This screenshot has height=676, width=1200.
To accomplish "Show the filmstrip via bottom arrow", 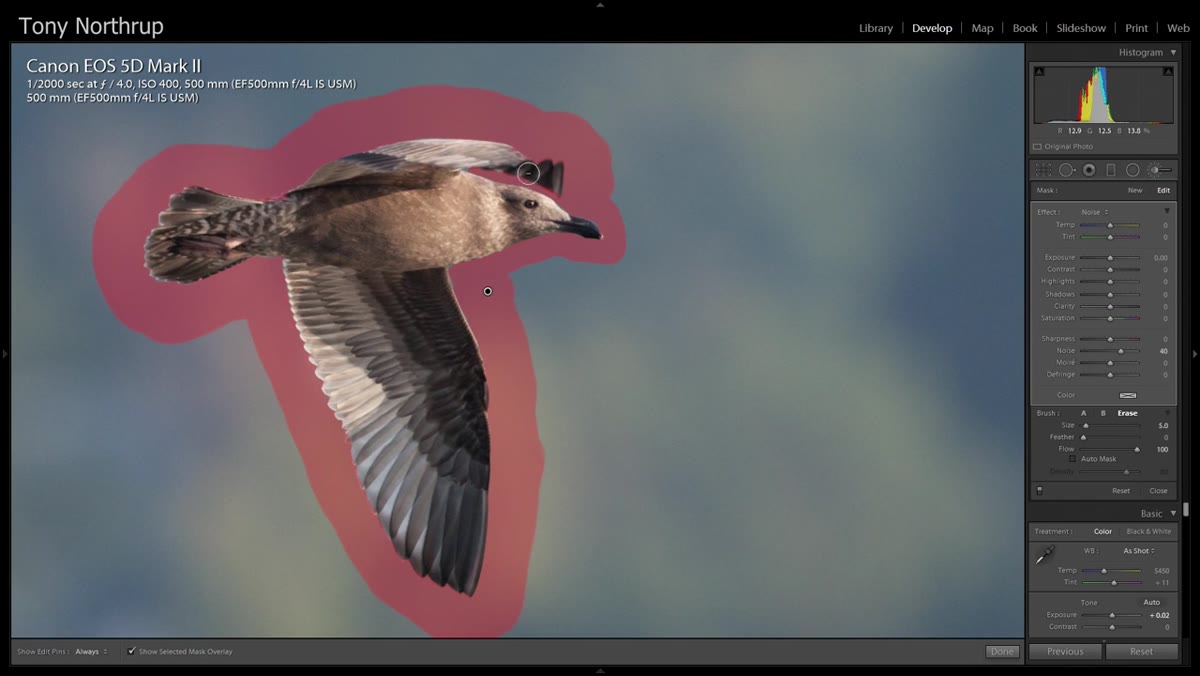I will [x=600, y=671].
